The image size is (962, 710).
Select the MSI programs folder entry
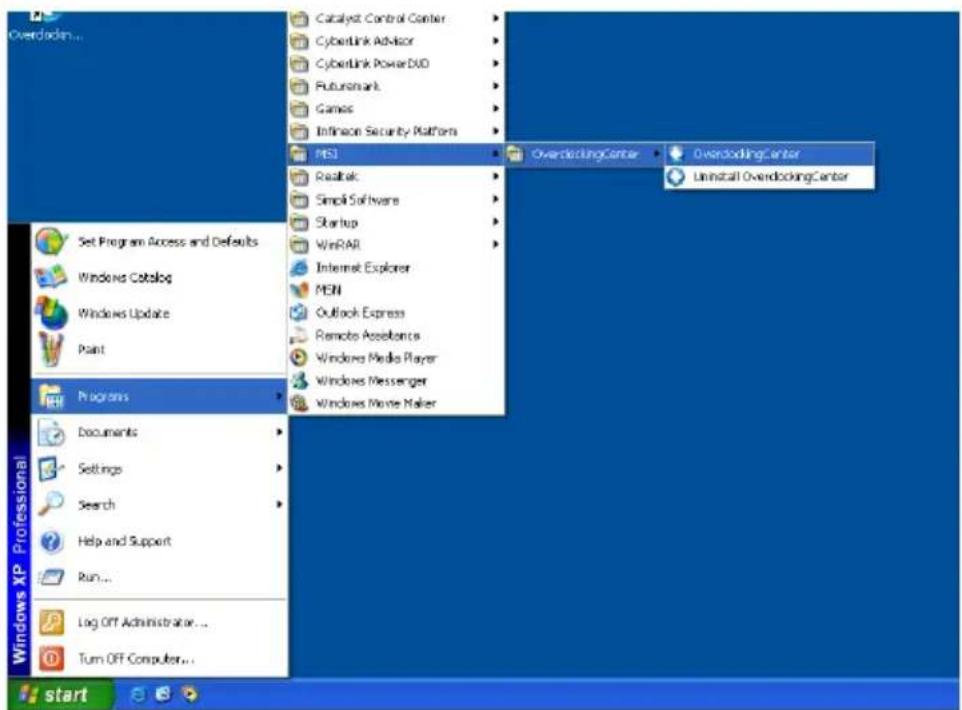(396, 154)
